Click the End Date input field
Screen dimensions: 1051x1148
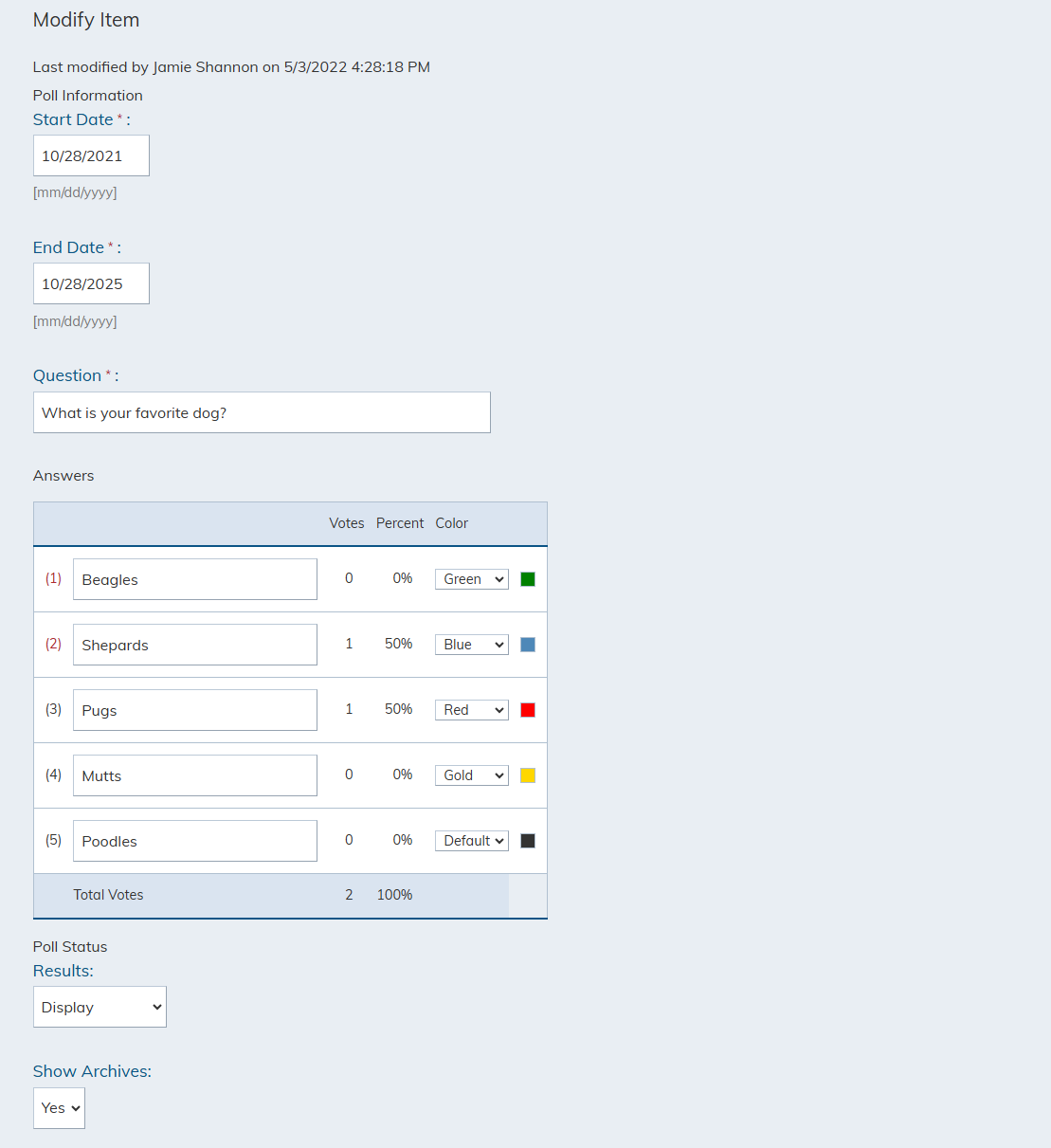[x=91, y=283]
